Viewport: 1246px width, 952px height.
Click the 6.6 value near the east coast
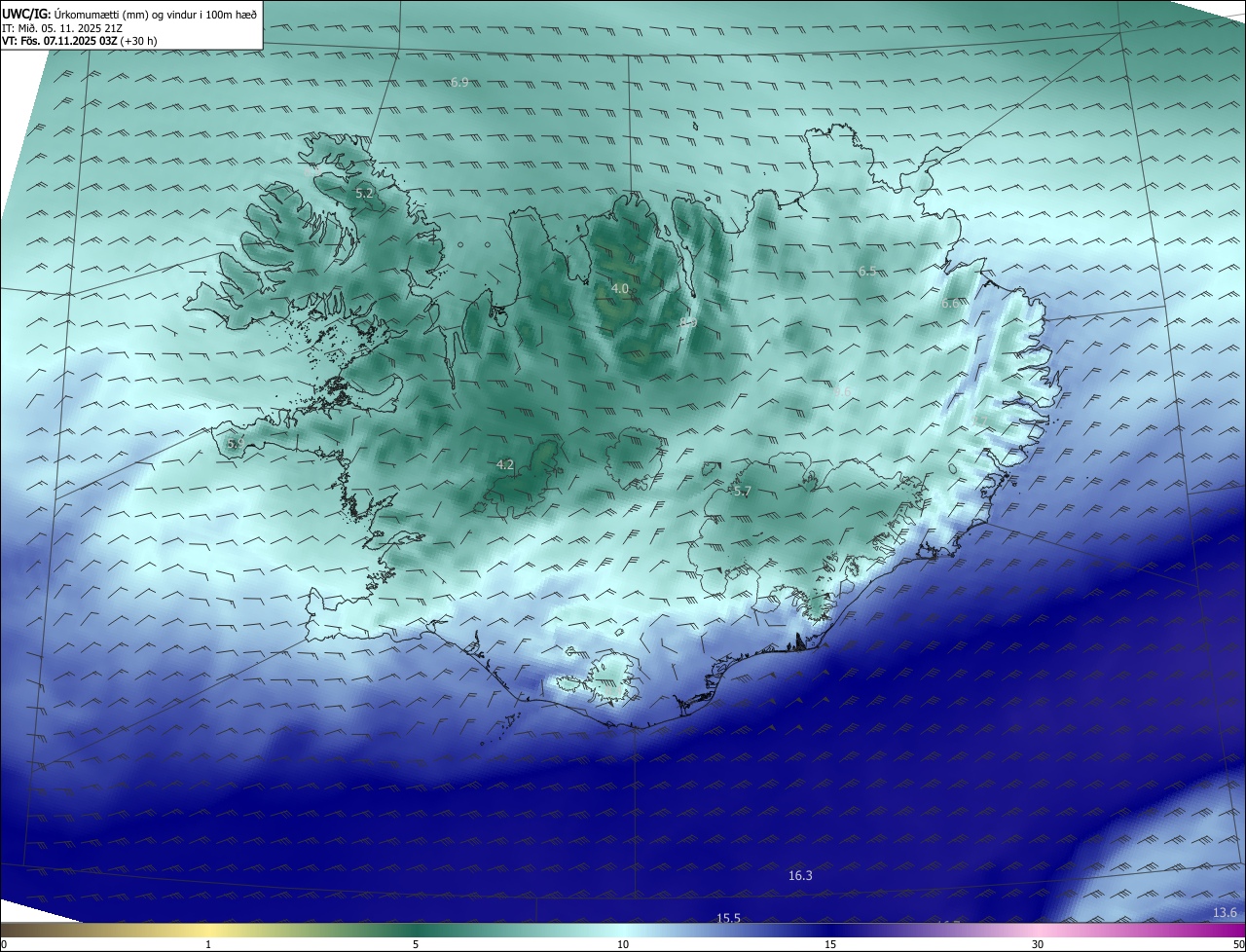[x=951, y=304]
